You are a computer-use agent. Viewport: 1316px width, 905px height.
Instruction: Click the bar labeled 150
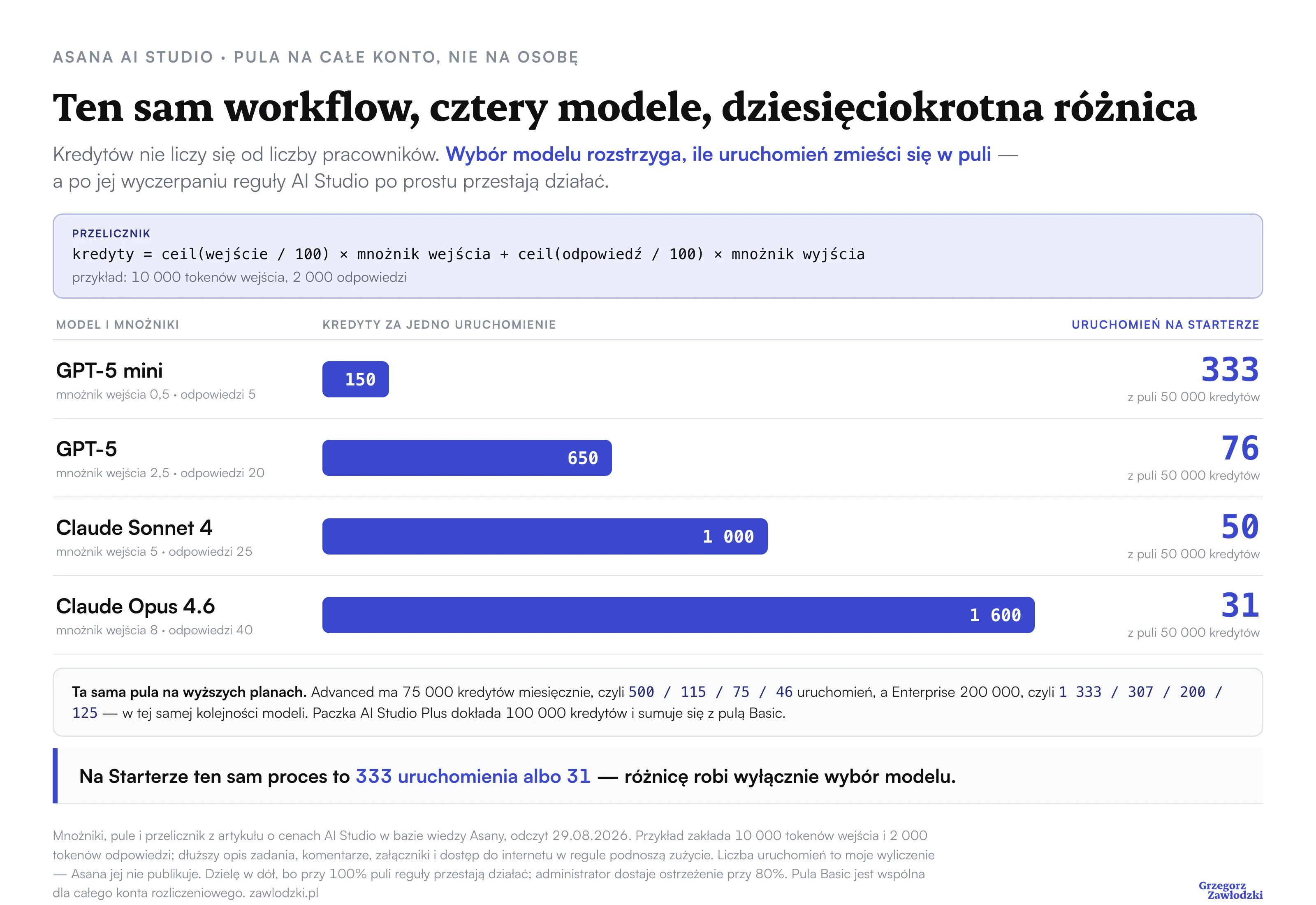[x=356, y=379]
